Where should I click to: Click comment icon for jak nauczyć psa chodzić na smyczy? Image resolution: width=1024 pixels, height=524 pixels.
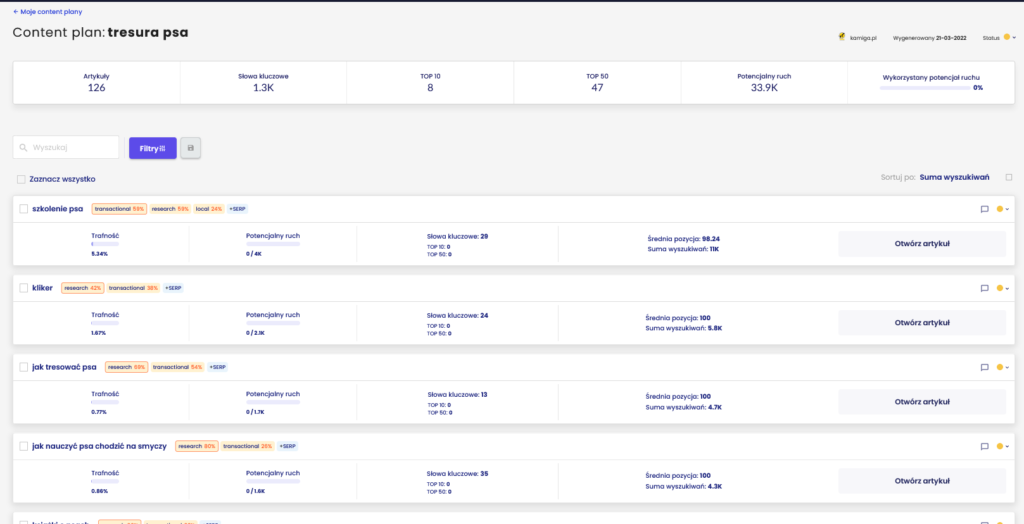[984, 446]
